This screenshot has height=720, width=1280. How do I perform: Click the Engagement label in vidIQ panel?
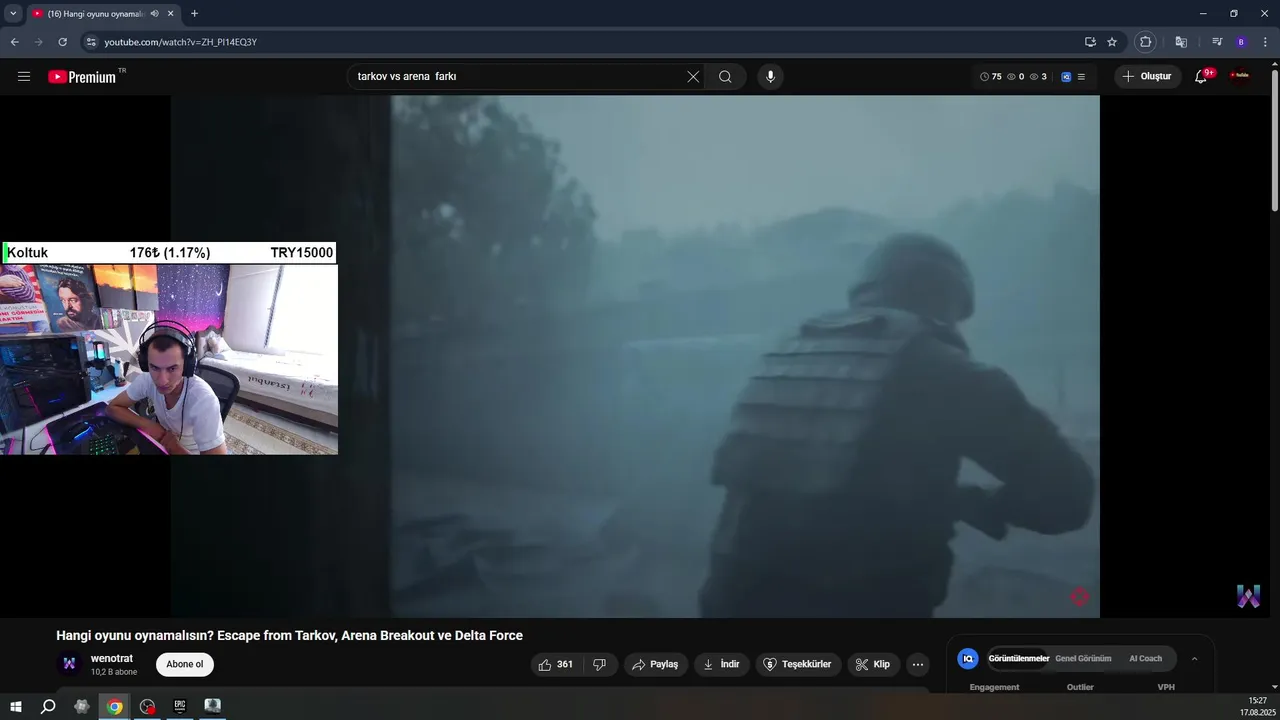coord(994,687)
